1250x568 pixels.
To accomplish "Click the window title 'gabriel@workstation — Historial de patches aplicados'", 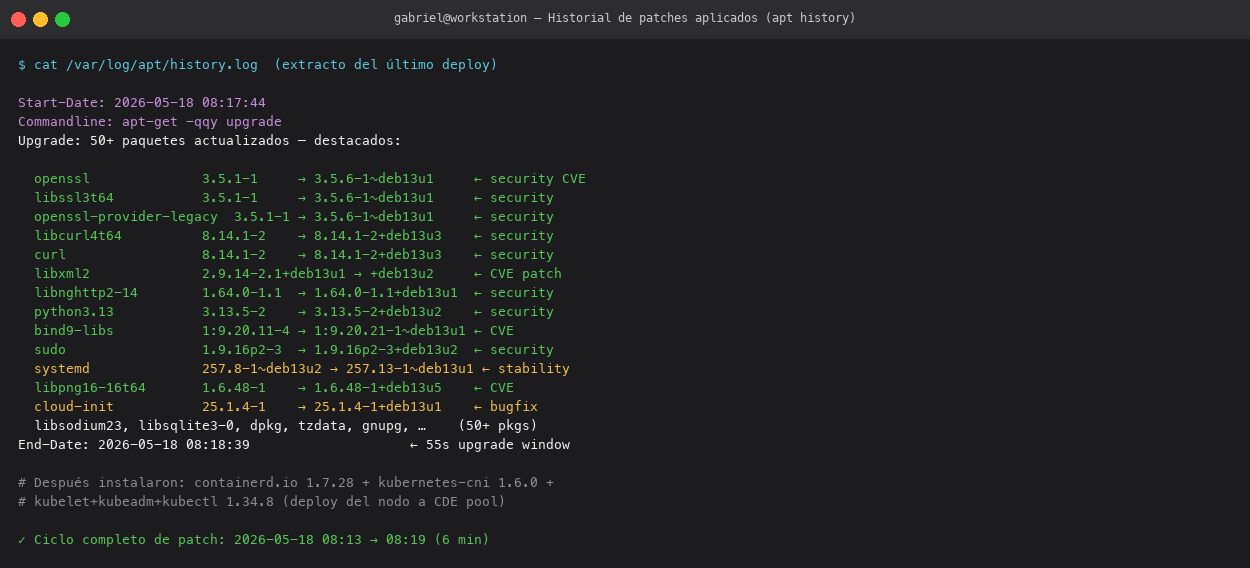I will [625, 18].
